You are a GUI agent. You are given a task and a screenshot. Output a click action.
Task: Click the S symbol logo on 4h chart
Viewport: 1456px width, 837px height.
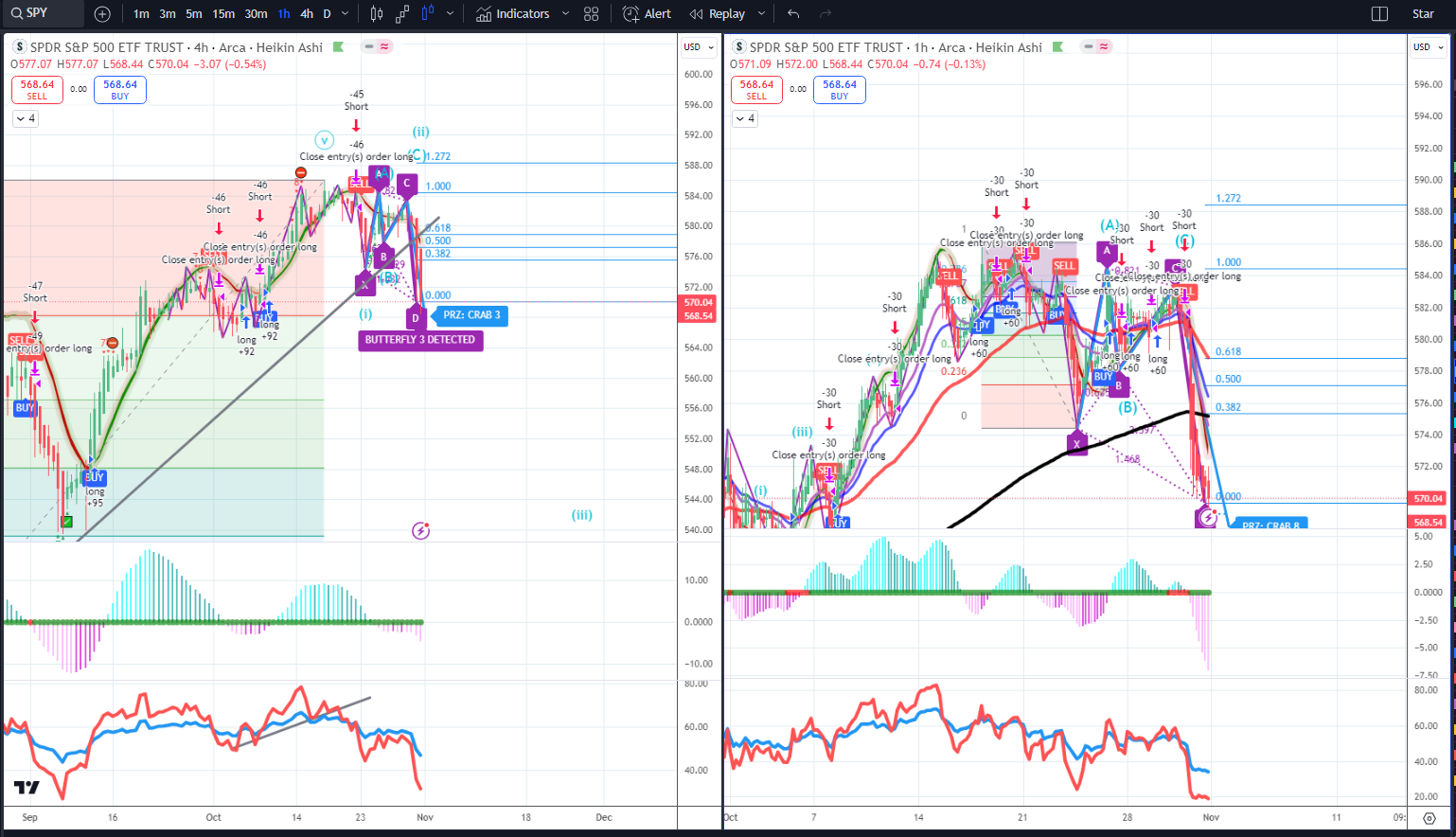(x=19, y=46)
